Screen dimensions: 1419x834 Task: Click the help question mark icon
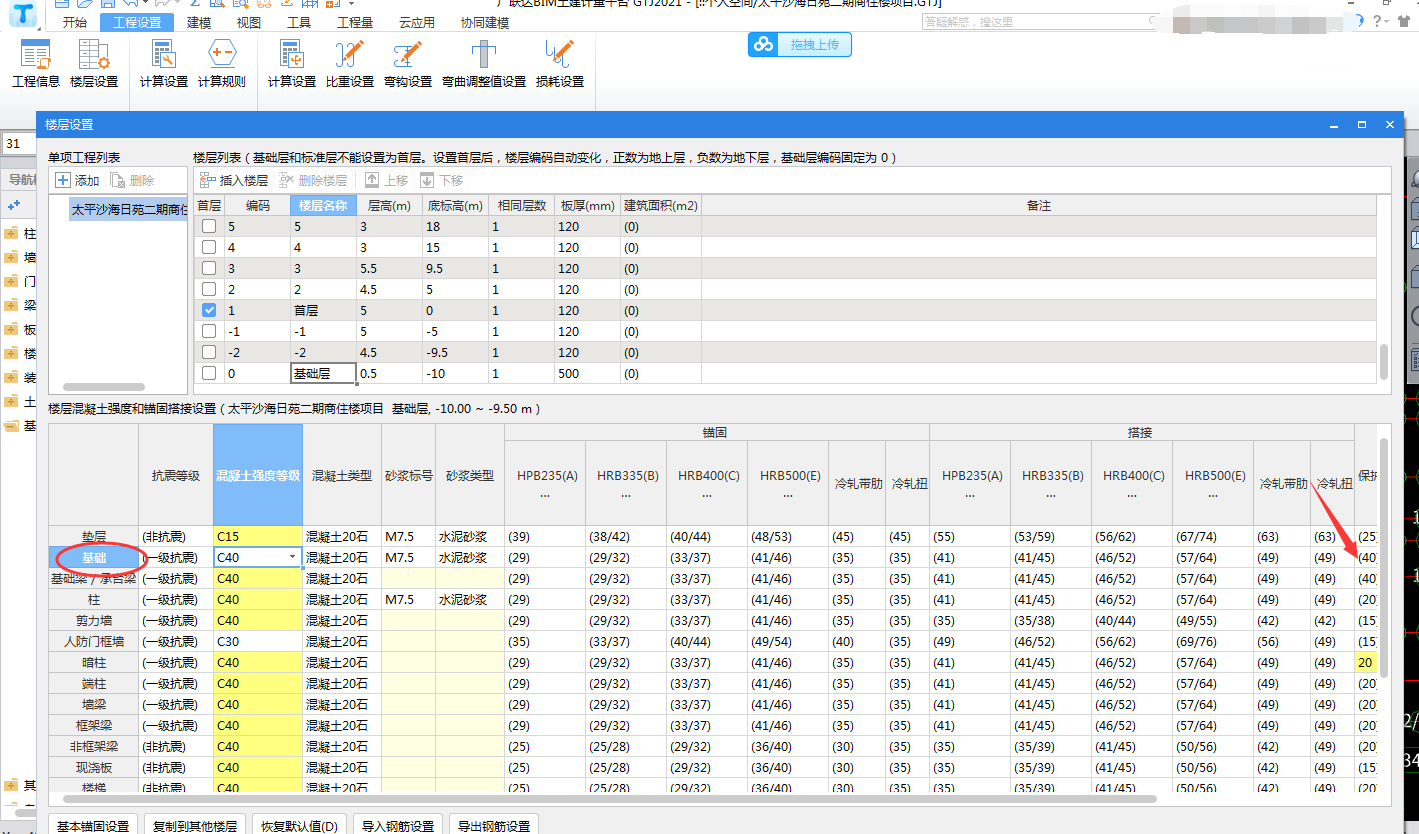(x=1378, y=21)
